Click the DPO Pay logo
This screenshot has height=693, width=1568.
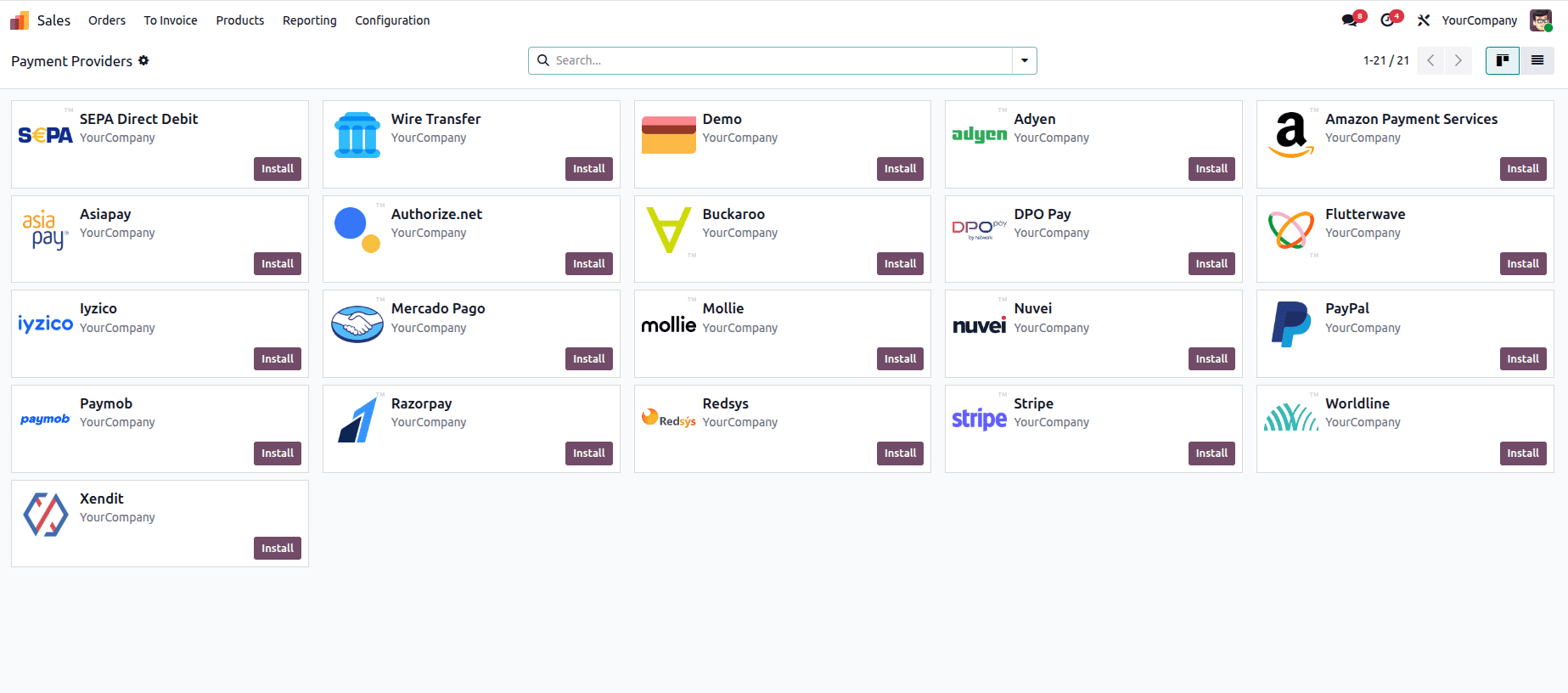(x=980, y=230)
